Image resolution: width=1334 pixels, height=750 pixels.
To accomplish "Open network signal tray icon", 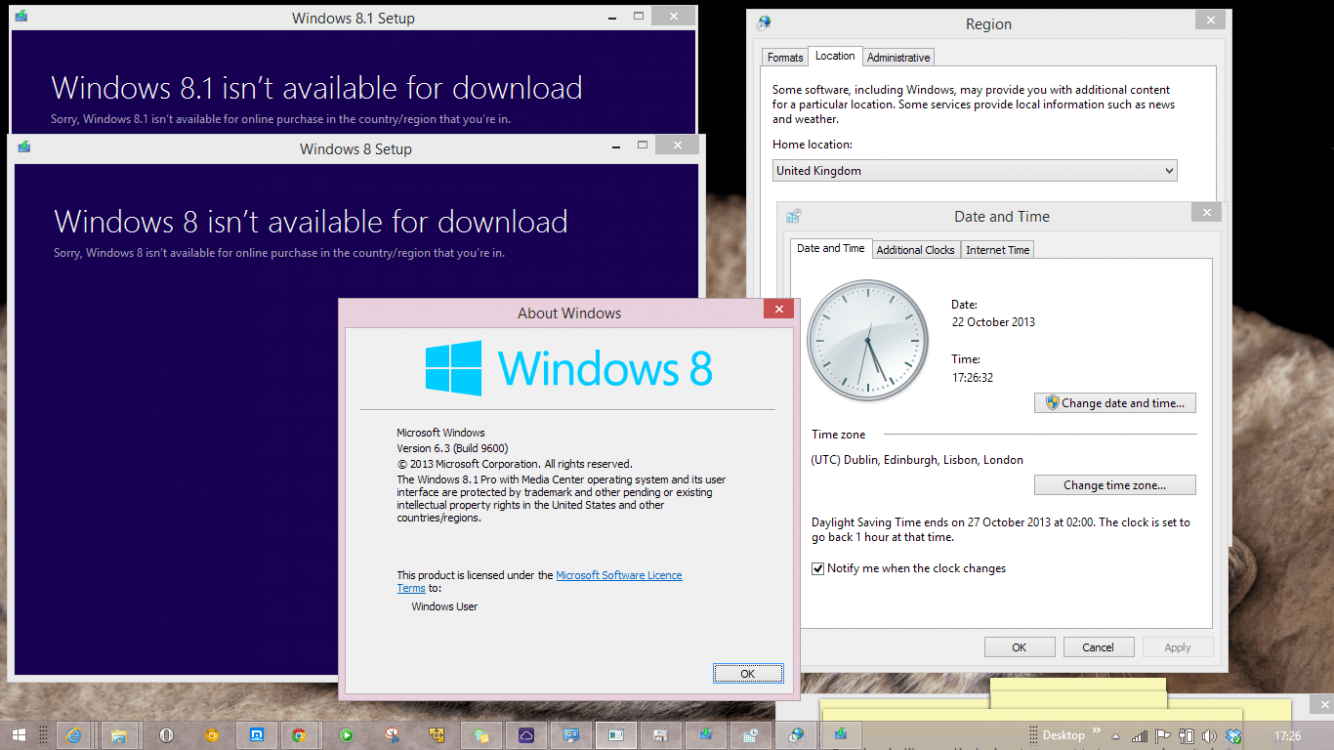I will pos(1138,735).
